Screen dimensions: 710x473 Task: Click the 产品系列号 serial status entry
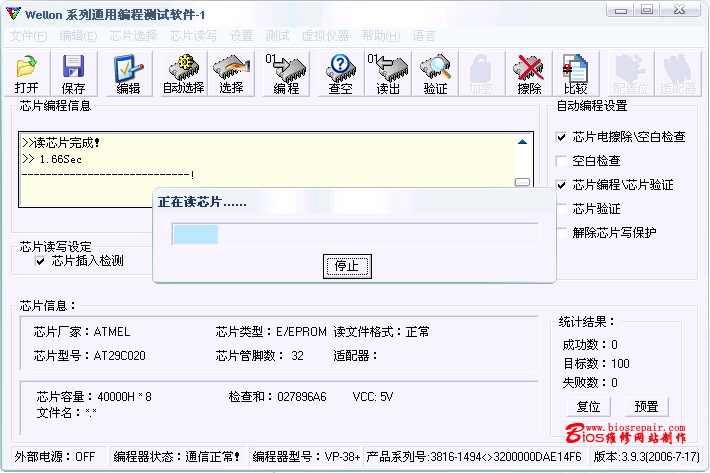[474, 457]
